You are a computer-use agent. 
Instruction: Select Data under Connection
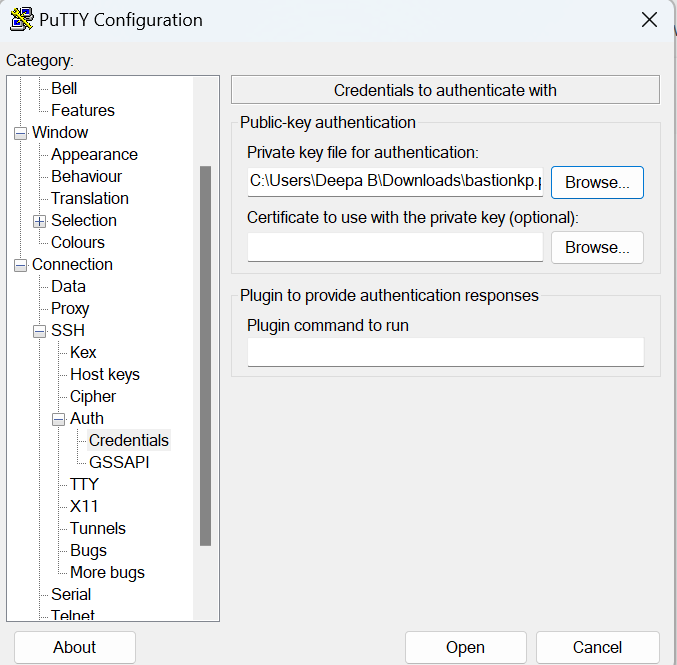(x=68, y=287)
